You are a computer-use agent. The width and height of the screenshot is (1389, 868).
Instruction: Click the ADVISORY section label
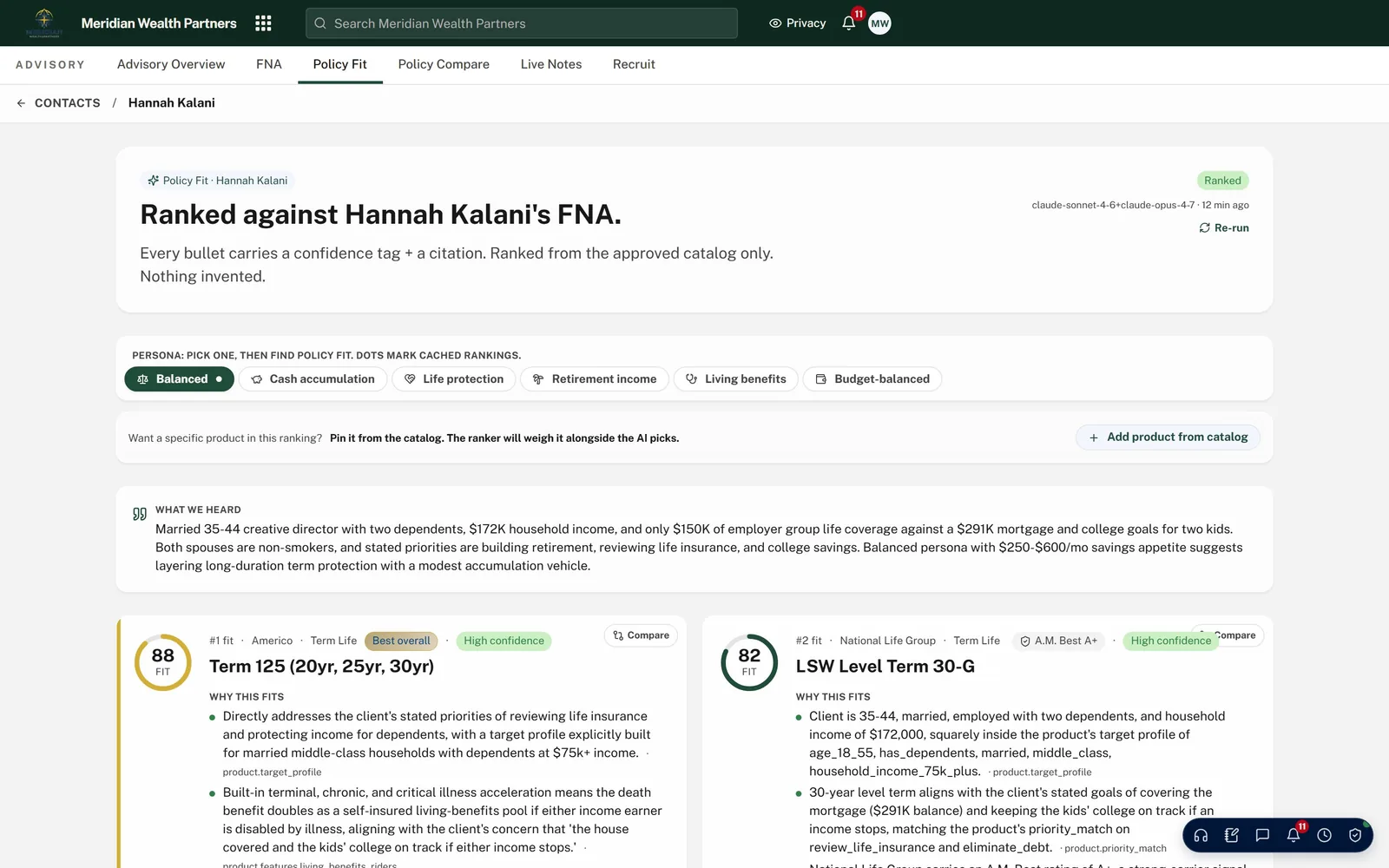tap(50, 65)
